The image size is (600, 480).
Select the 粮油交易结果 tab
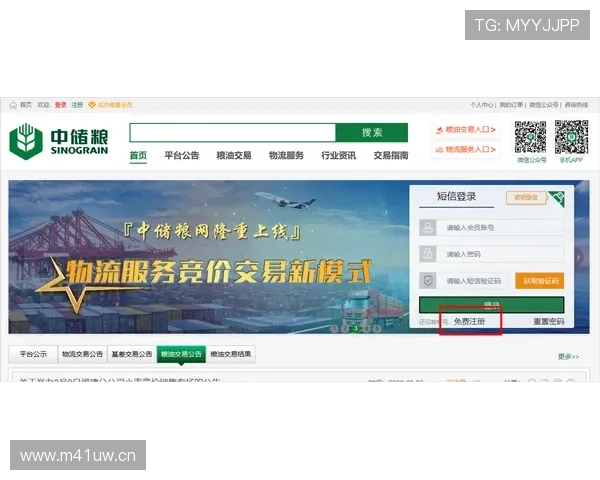coord(230,354)
